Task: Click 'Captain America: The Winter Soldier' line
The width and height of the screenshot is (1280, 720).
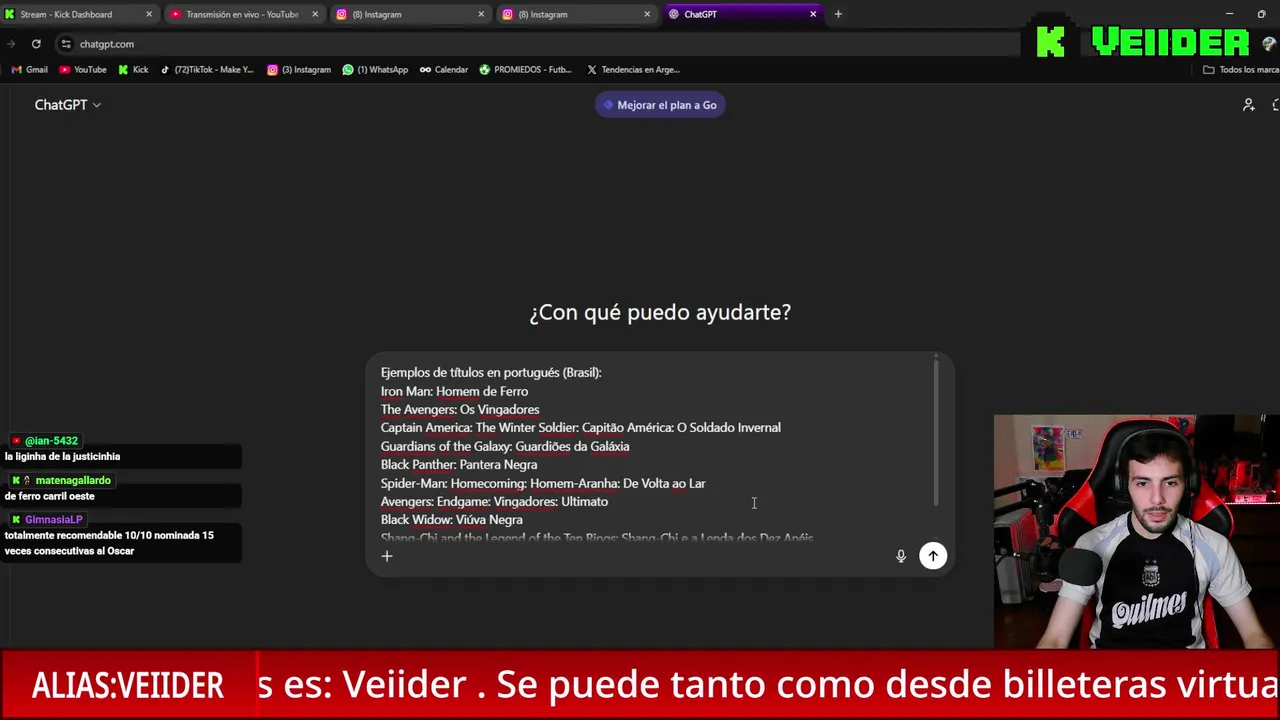Action: (581, 427)
